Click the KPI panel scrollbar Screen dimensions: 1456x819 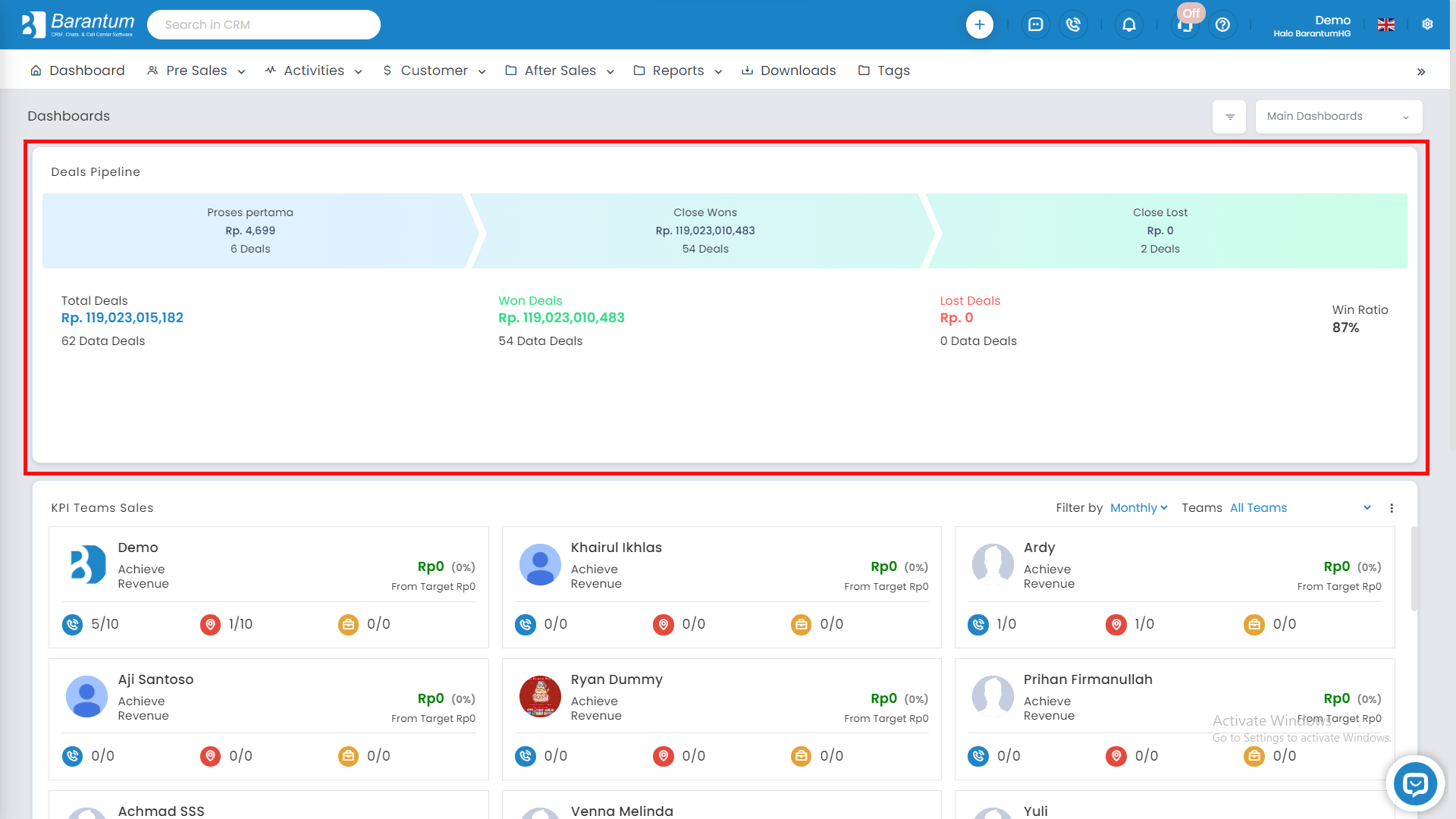pos(1414,569)
